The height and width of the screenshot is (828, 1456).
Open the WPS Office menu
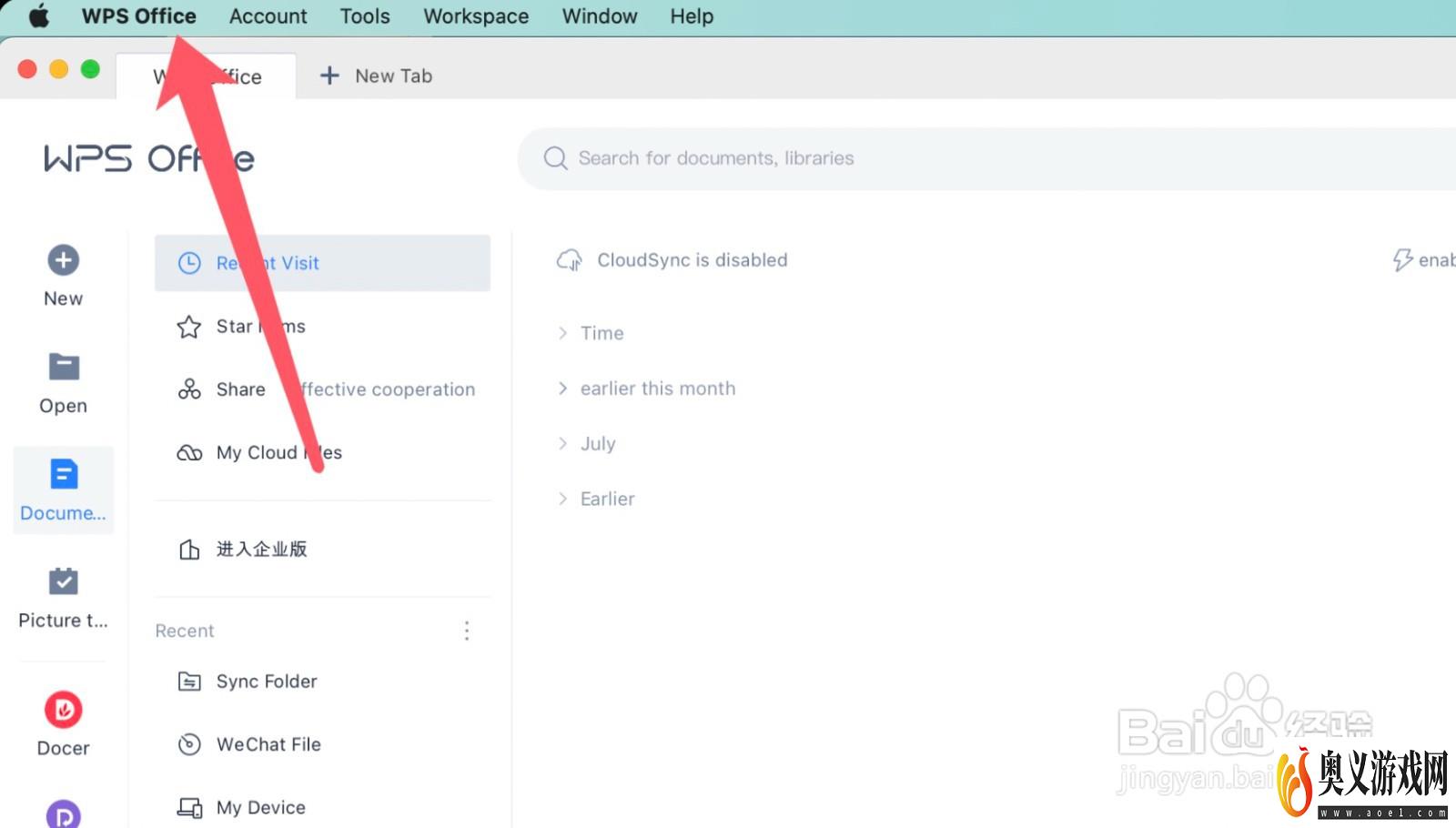[139, 16]
